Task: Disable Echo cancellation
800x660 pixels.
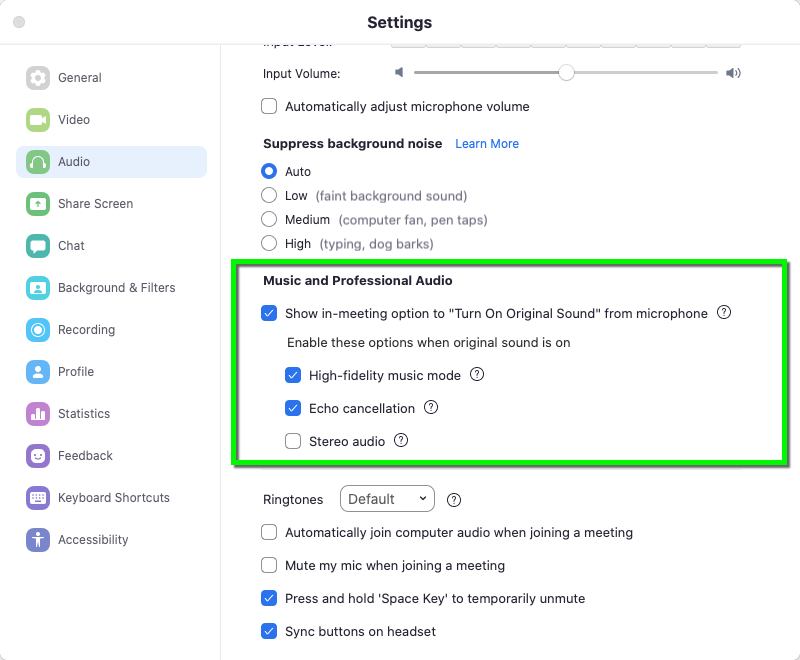Action: tap(293, 408)
